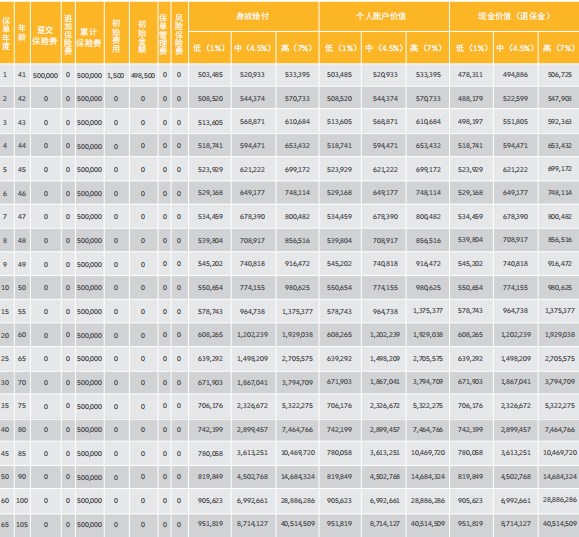Click 高（7%） header under 现金价值
Image resolution: width=579 pixels, height=537 pixels.
click(559, 48)
